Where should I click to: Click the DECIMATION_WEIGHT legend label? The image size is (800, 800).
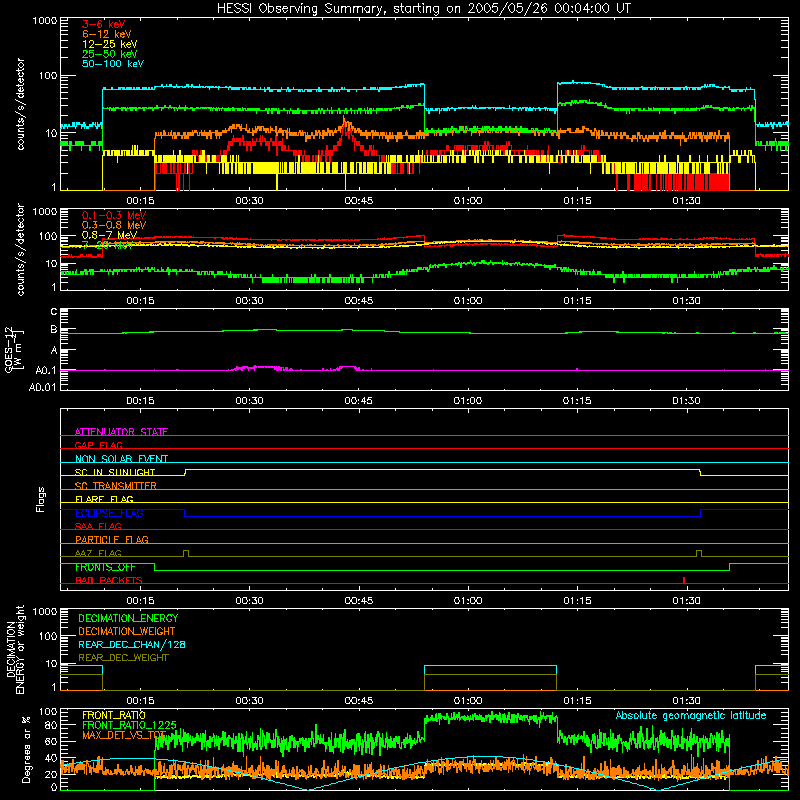pos(127,631)
